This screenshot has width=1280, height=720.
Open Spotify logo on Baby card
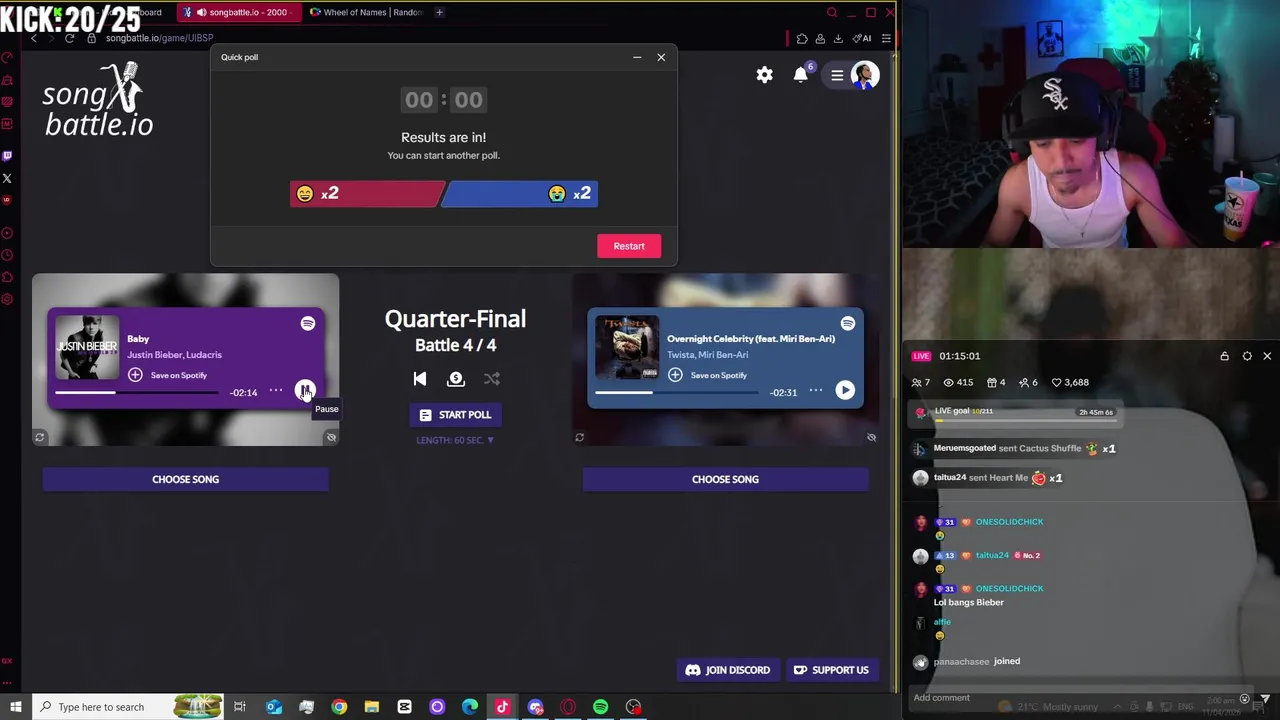point(308,323)
